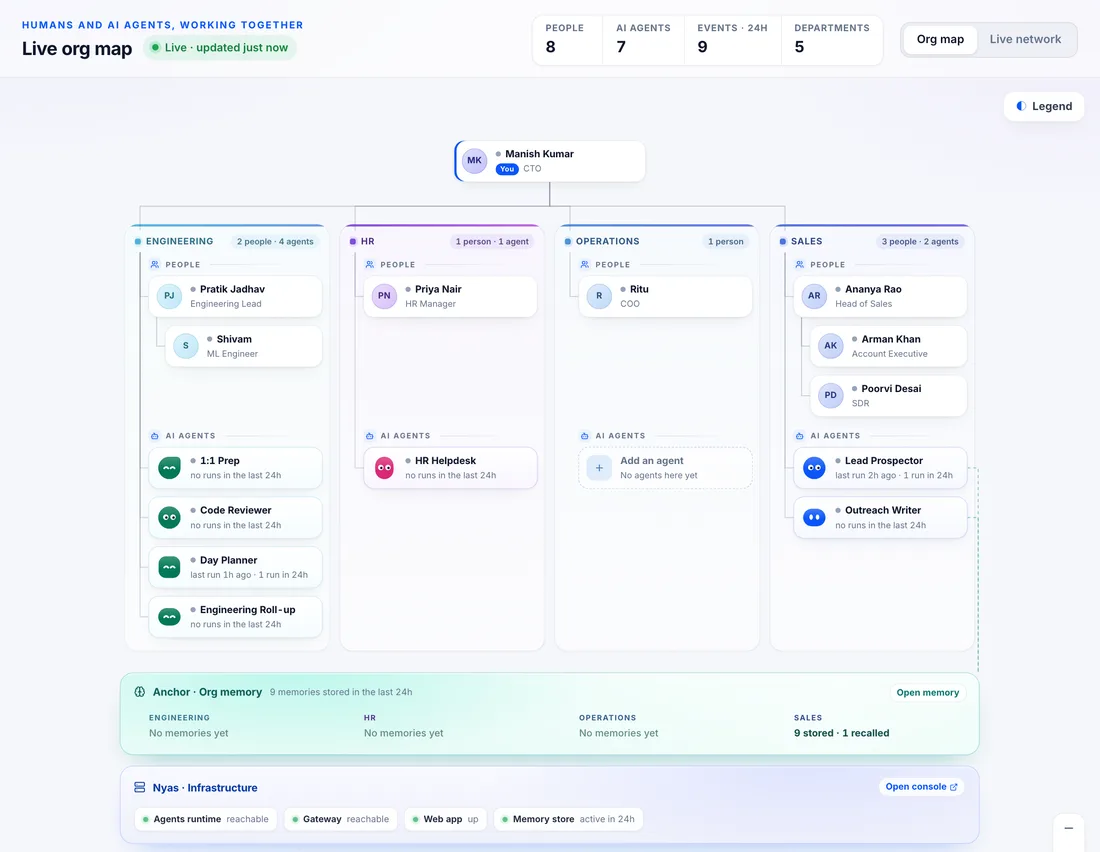Viewport: 1100px width, 852px height.
Task: Click the external-link icon in Open console
Action: [953, 787]
